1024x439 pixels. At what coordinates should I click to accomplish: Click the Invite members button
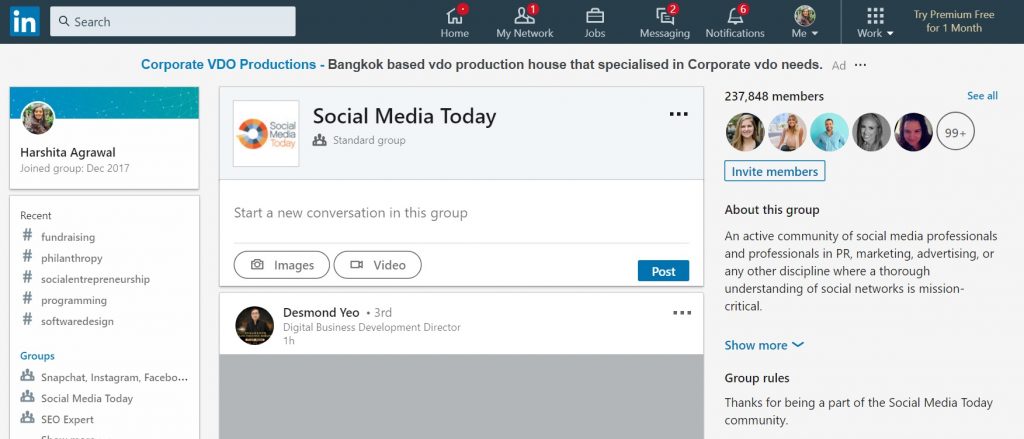point(774,172)
